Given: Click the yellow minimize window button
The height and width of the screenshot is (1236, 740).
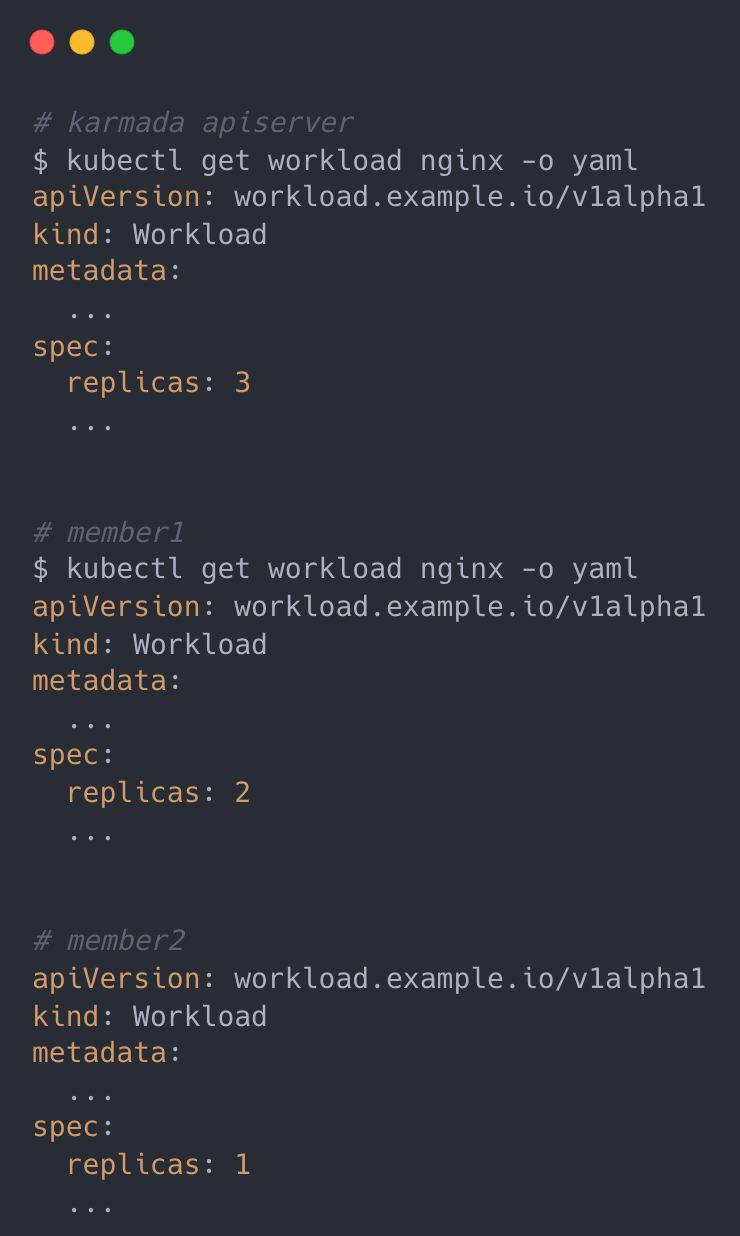Looking at the screenshot, I should pos(82,42).
